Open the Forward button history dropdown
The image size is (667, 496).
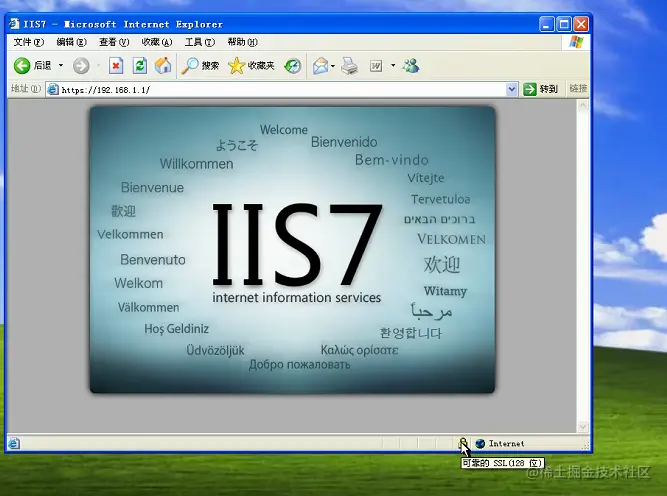(98, 66)
